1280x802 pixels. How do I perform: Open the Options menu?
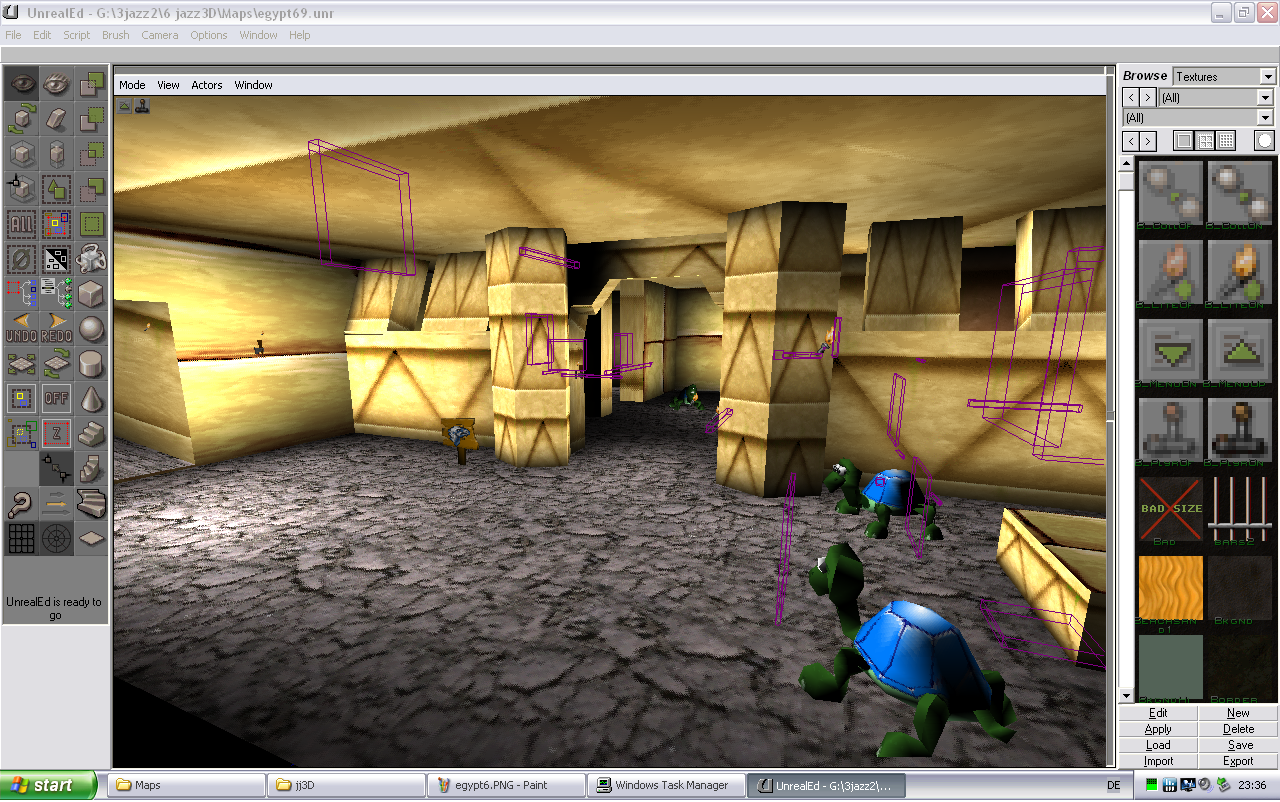tap(209, 35)
